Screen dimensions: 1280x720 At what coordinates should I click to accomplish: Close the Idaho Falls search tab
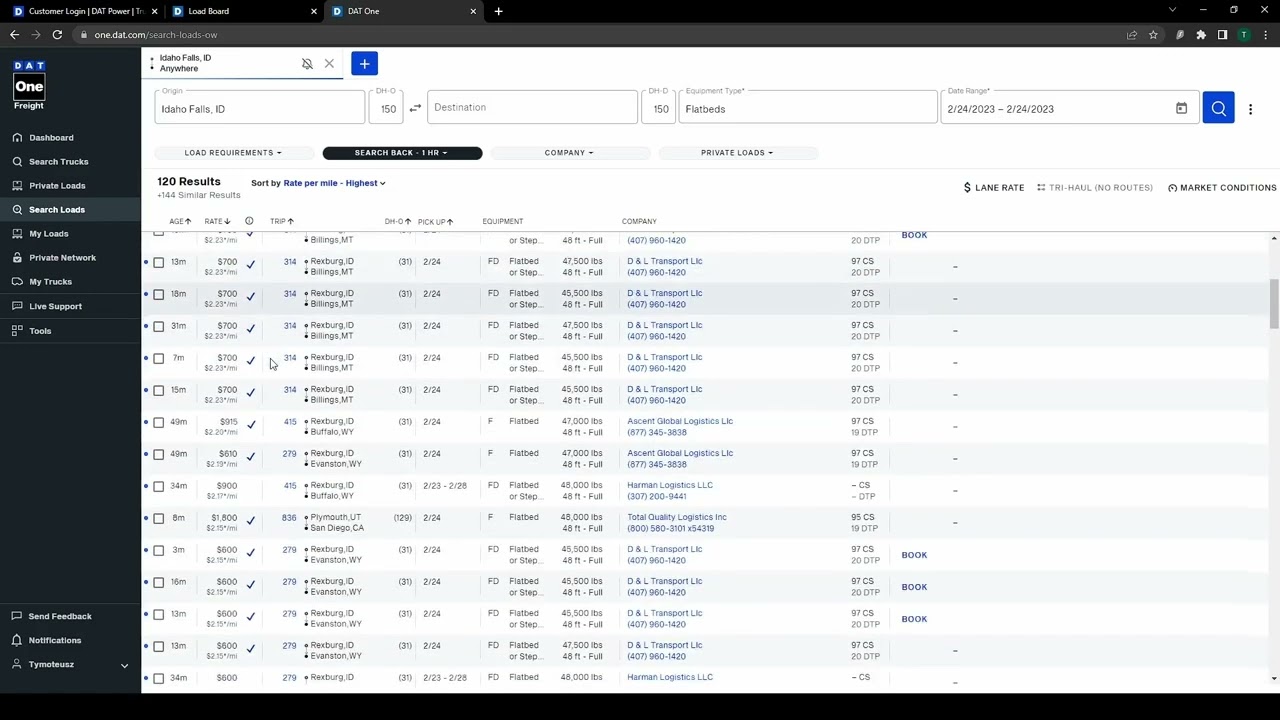click(329, 64)
